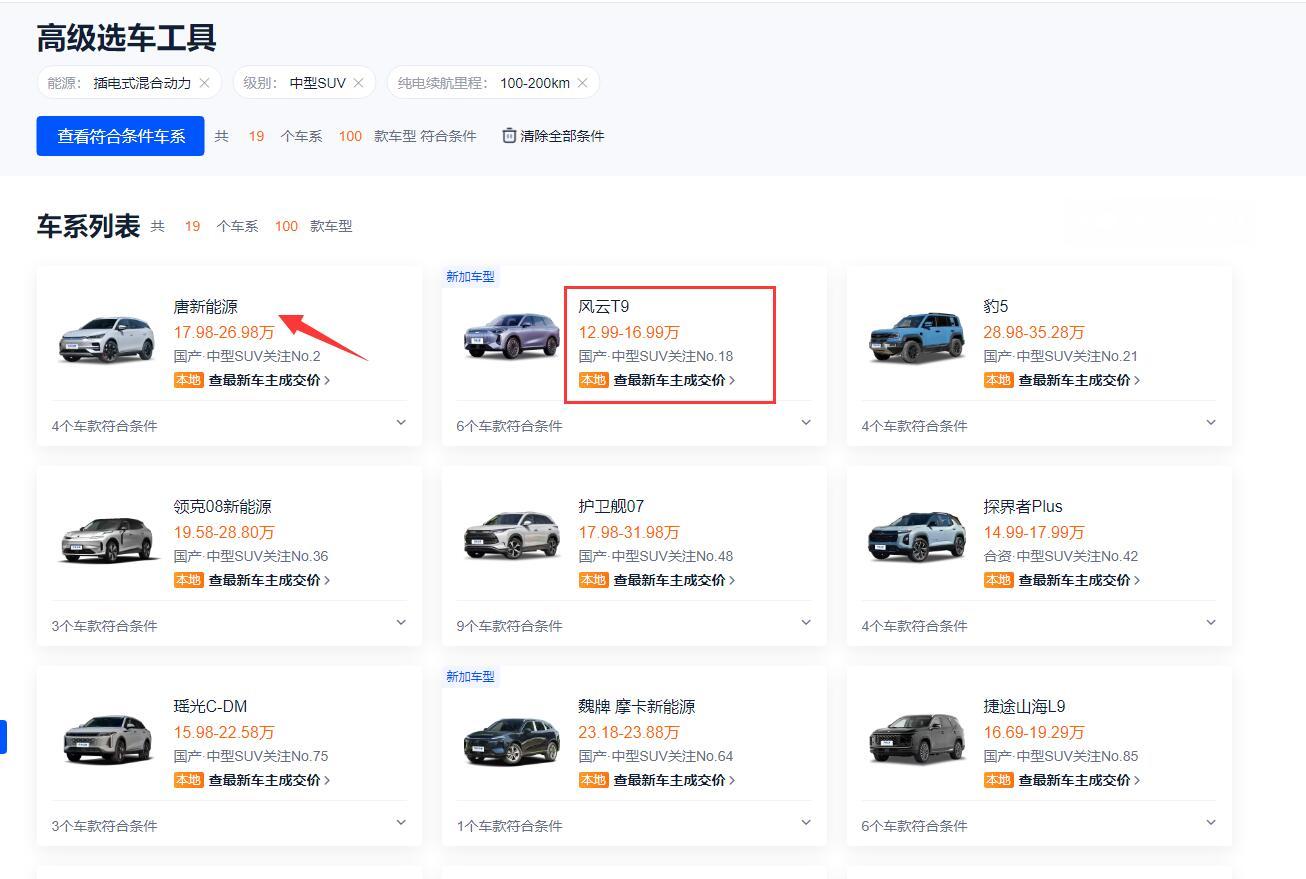Viewport: 1306px width, 879px height.
Task: Remove the 100-200km range filter
Action: coord(582,83)
